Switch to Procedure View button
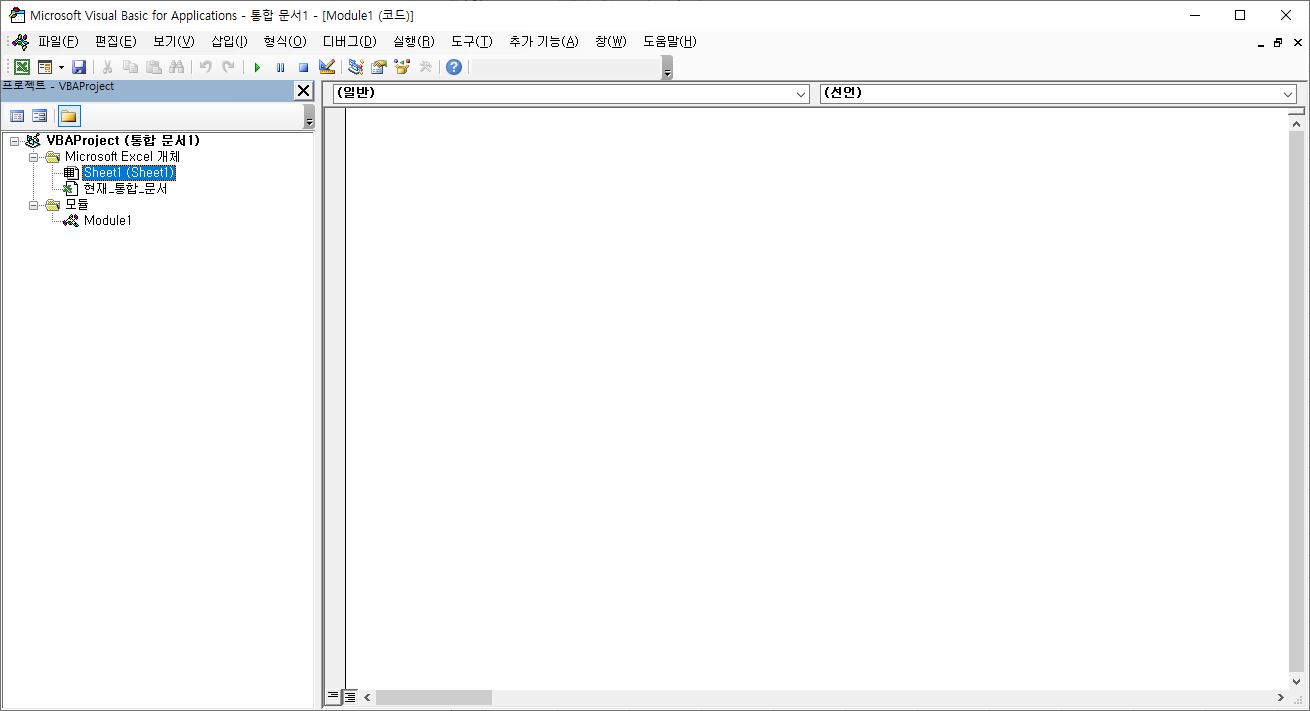 click(x=333, y=697)
